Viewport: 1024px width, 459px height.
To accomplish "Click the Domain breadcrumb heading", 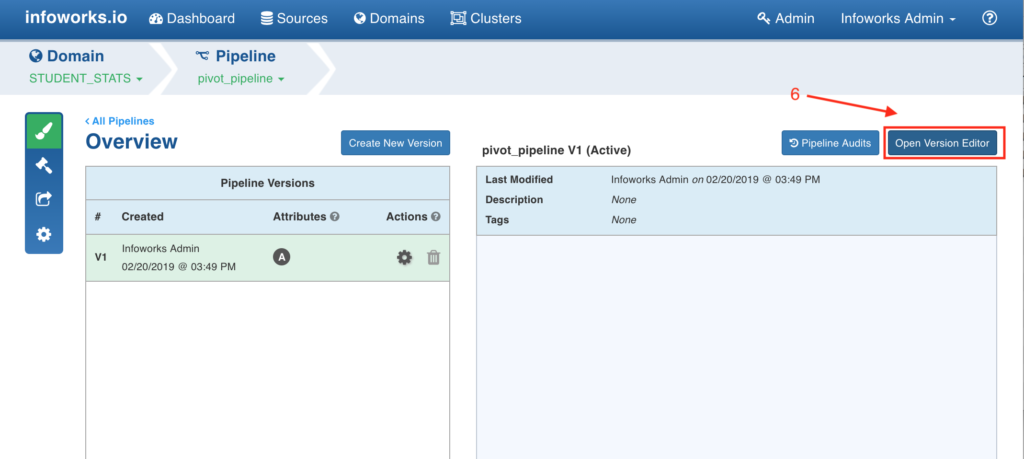I will pyautogui.click(x=67, y=56).
